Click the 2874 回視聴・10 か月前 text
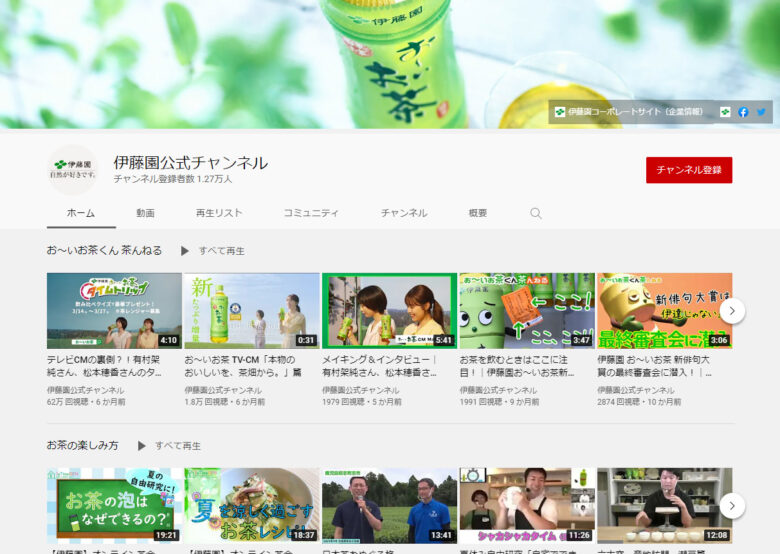780x554 pixels. pos(639,402)
